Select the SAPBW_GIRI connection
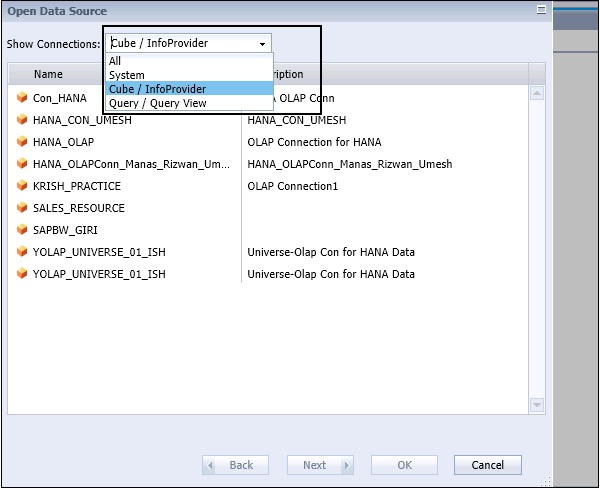The height and width of the screenshot is (488, 600). [65, 230]
